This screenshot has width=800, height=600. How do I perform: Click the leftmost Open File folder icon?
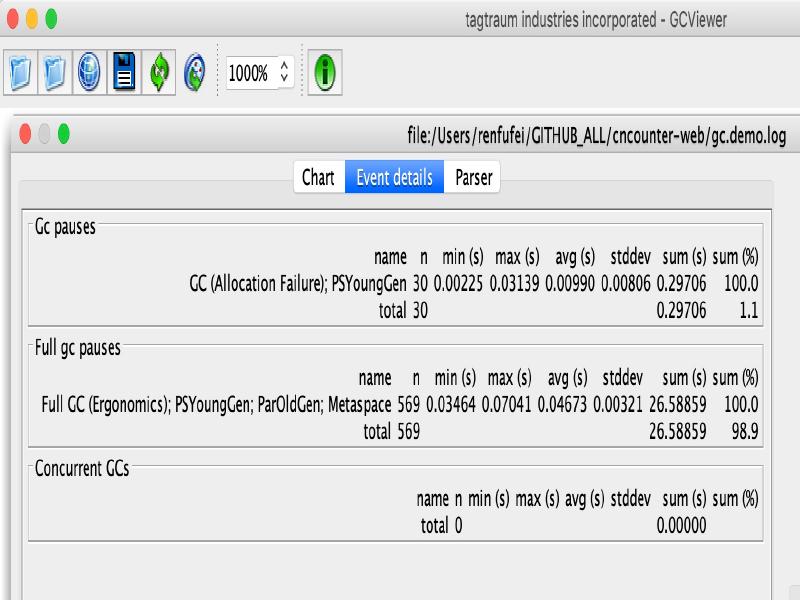20,73
